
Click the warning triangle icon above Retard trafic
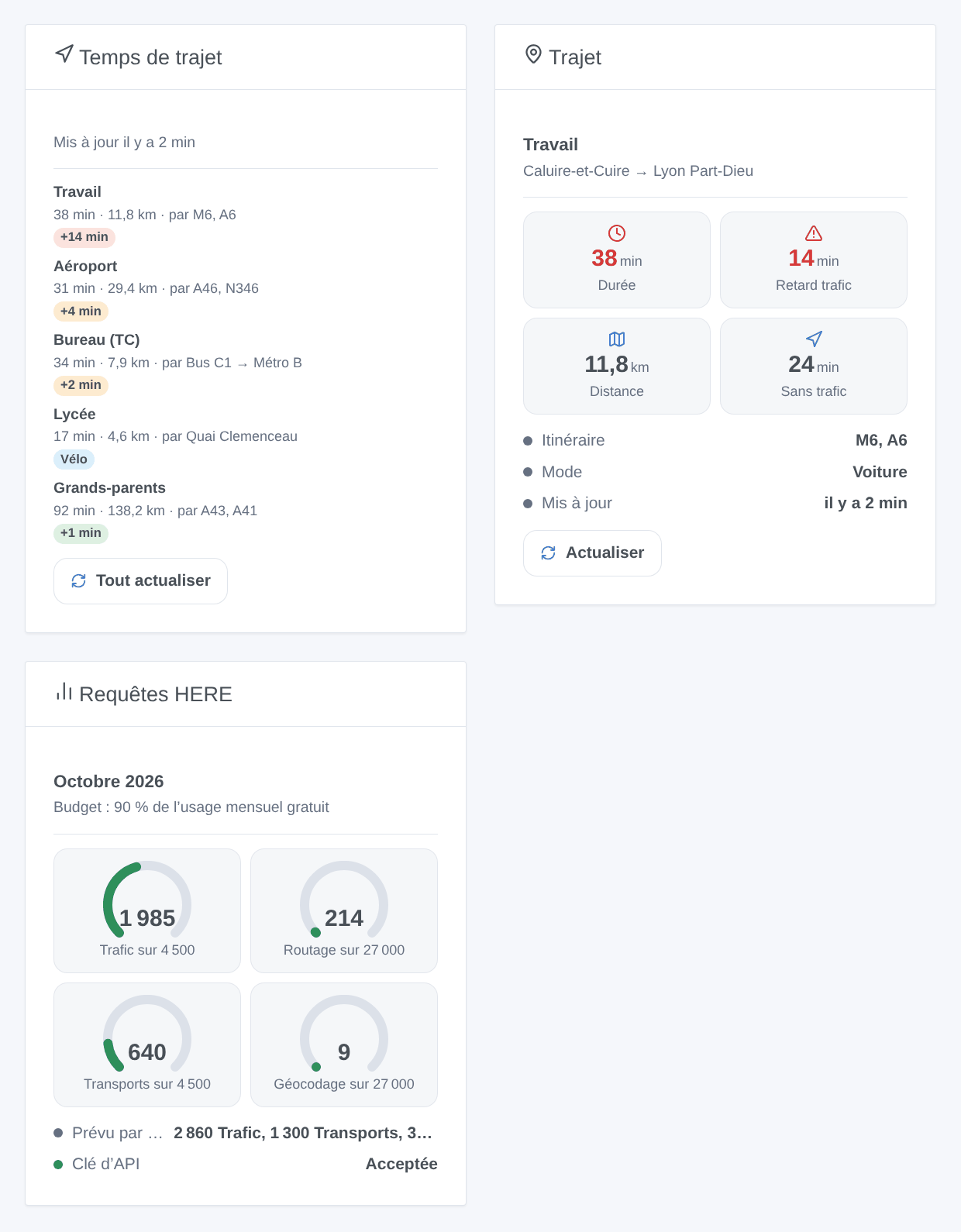[x=814, y=233]
